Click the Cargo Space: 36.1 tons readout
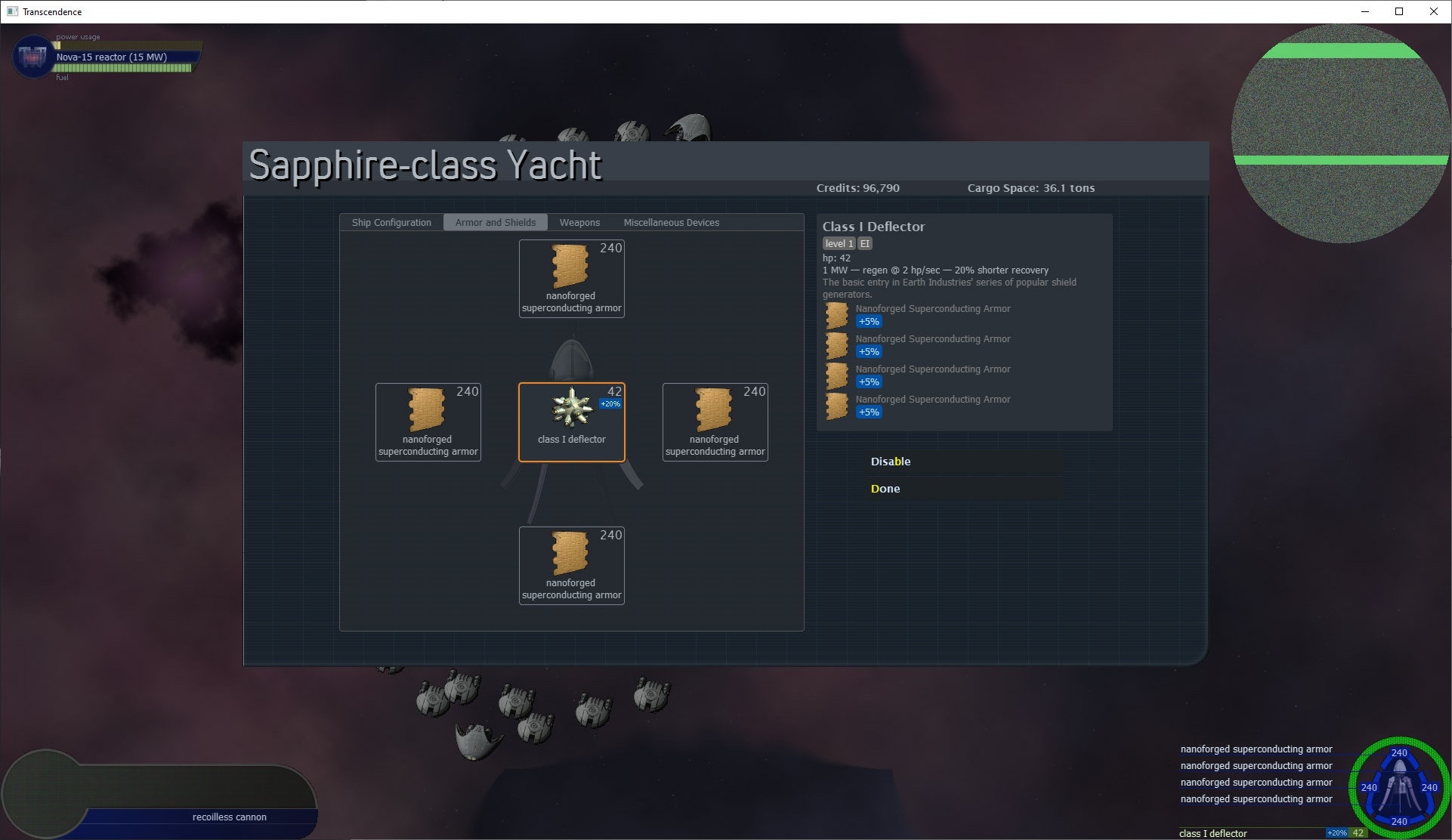 coord(1030,188)
